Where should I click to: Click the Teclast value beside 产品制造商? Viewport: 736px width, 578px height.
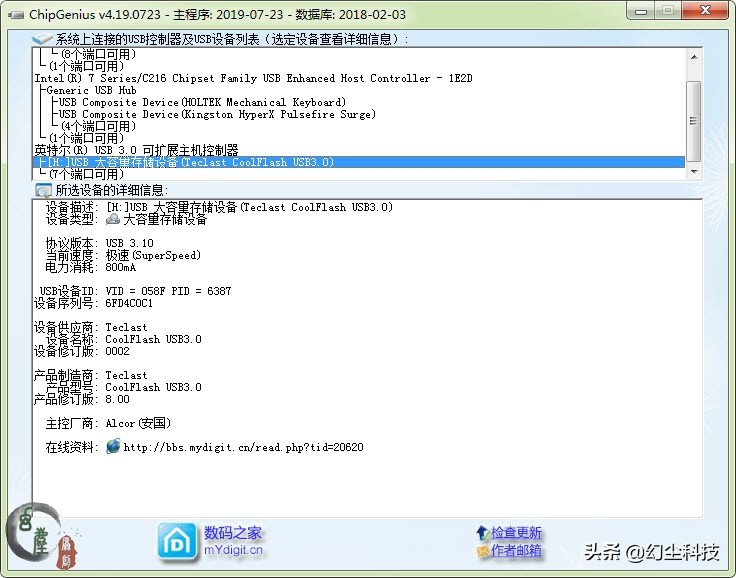126,375
